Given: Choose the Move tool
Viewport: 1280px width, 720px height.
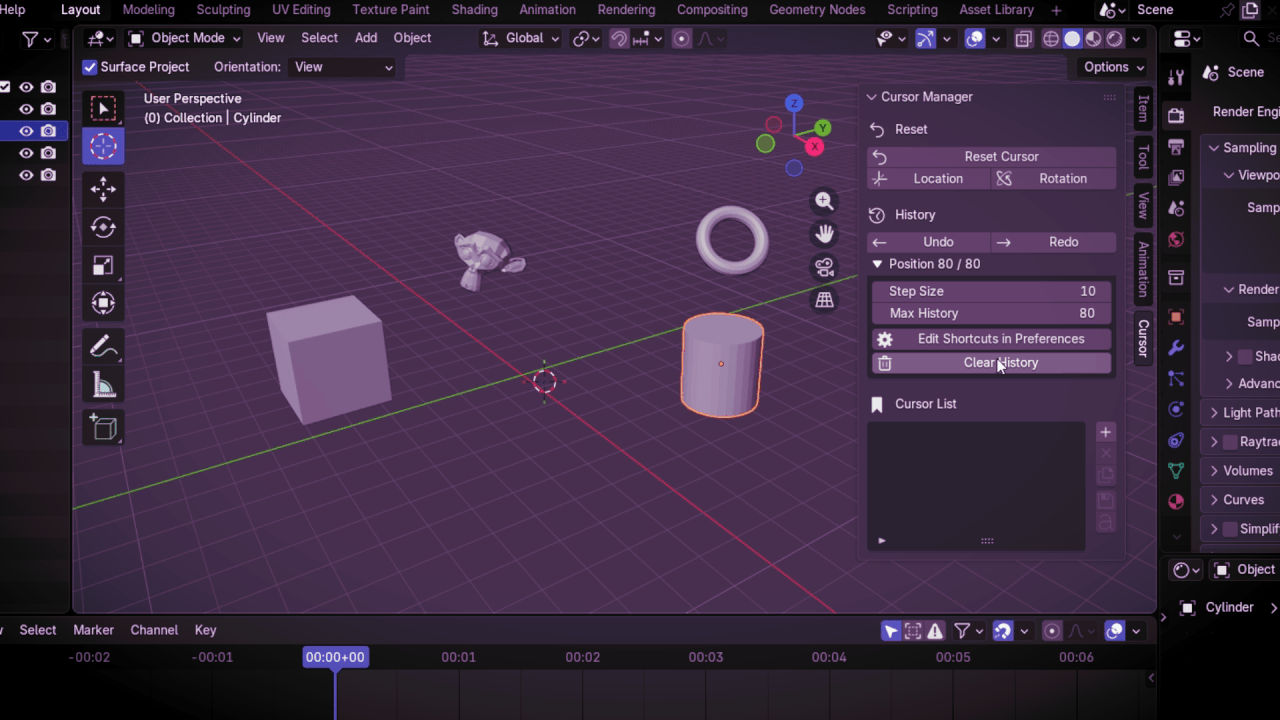Looking at the screenshot, I should click(103, 189).
